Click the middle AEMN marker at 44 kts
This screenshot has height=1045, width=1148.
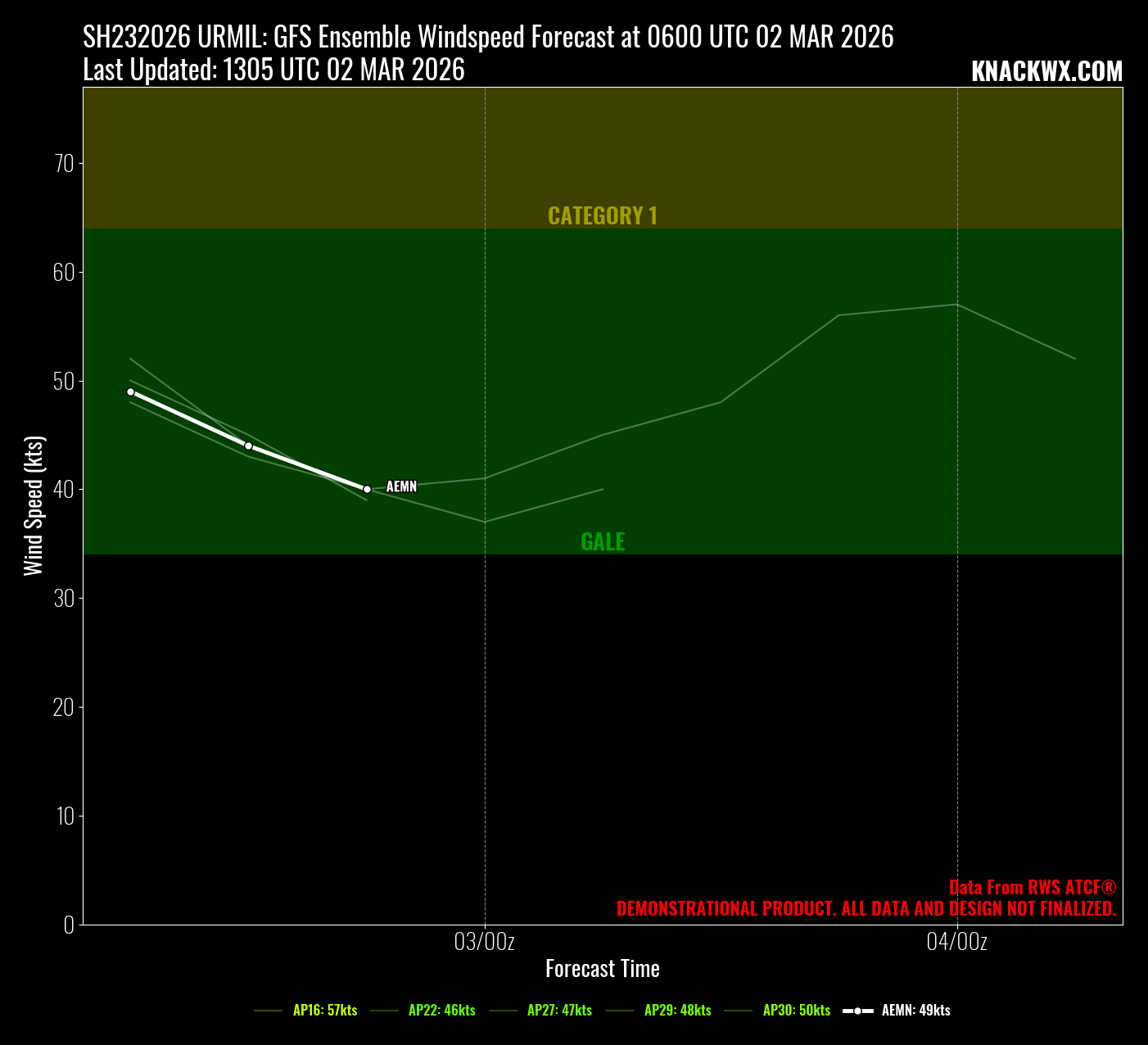[249, 446]
